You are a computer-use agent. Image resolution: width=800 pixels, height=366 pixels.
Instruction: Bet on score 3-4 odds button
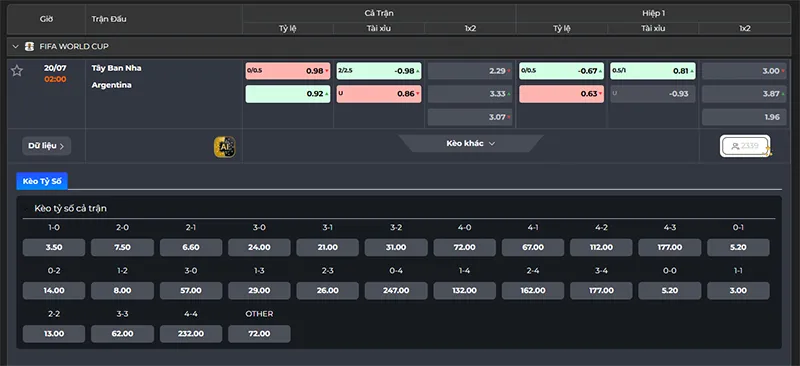(602, 290)
